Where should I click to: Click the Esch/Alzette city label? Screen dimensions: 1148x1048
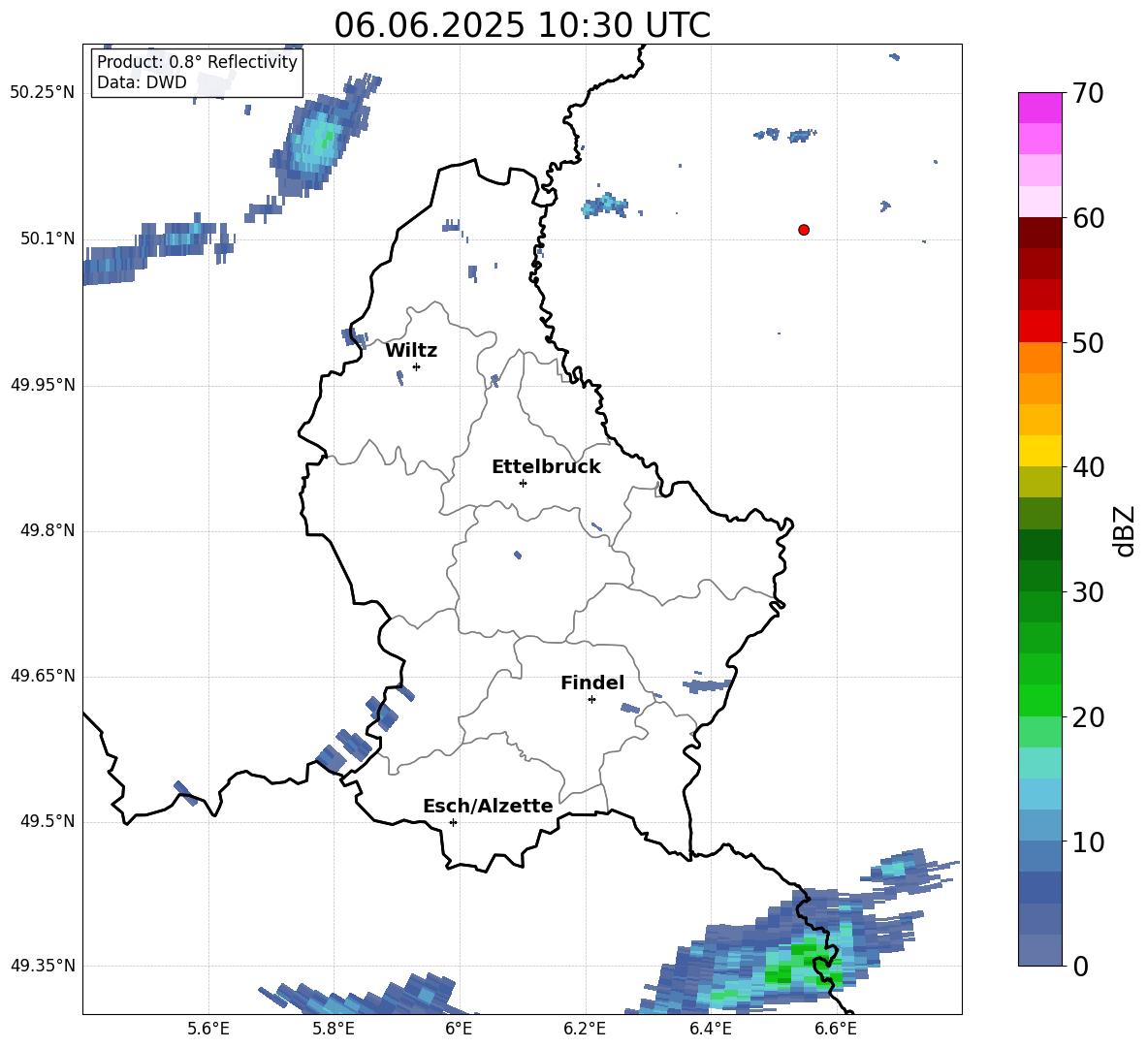click(x=488, y=806)
